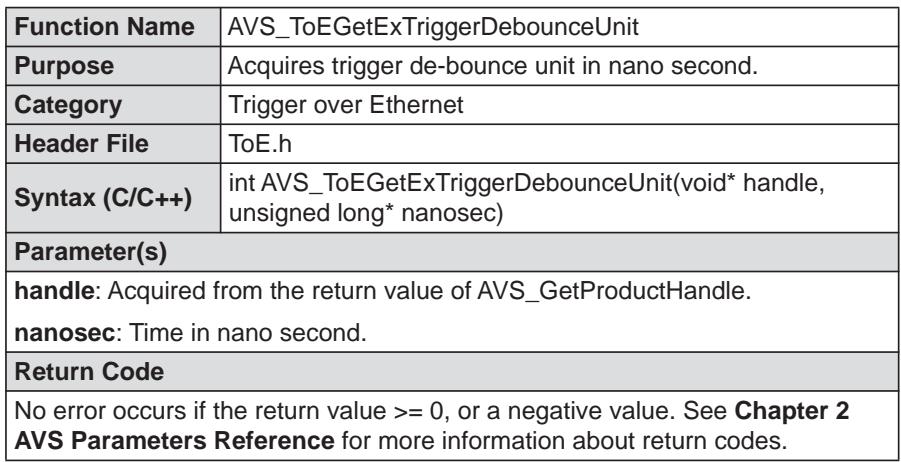Click the 'Time in nano second' description
Screen dimensions: 901x462
(x=247, y=333)
